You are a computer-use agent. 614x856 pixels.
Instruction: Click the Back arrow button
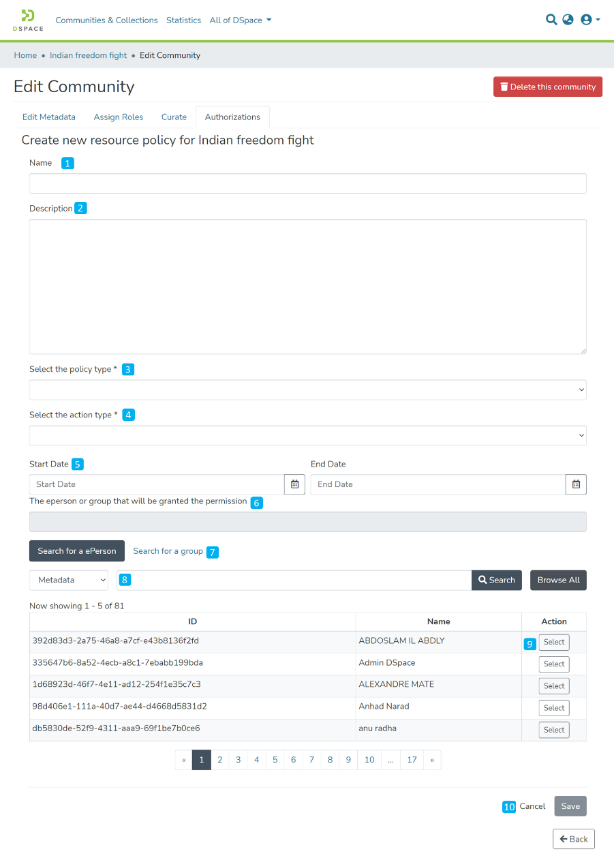coord(573,838)
